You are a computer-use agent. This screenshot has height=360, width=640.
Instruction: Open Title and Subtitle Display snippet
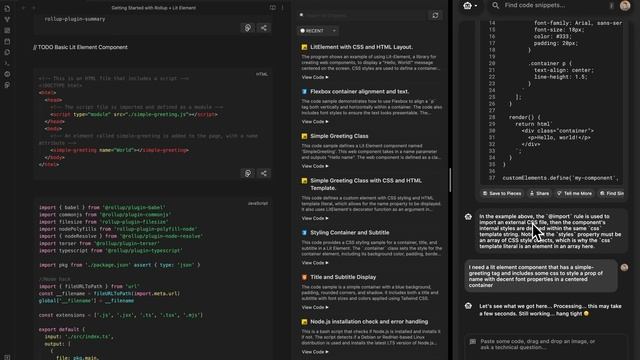tap(343, 277)
